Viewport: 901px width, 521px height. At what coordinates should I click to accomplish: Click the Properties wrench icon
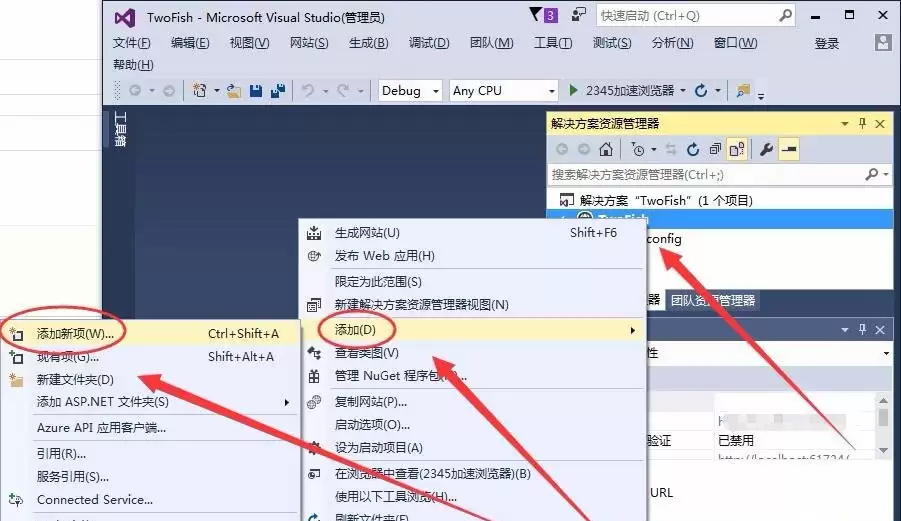tap(766, 149)
